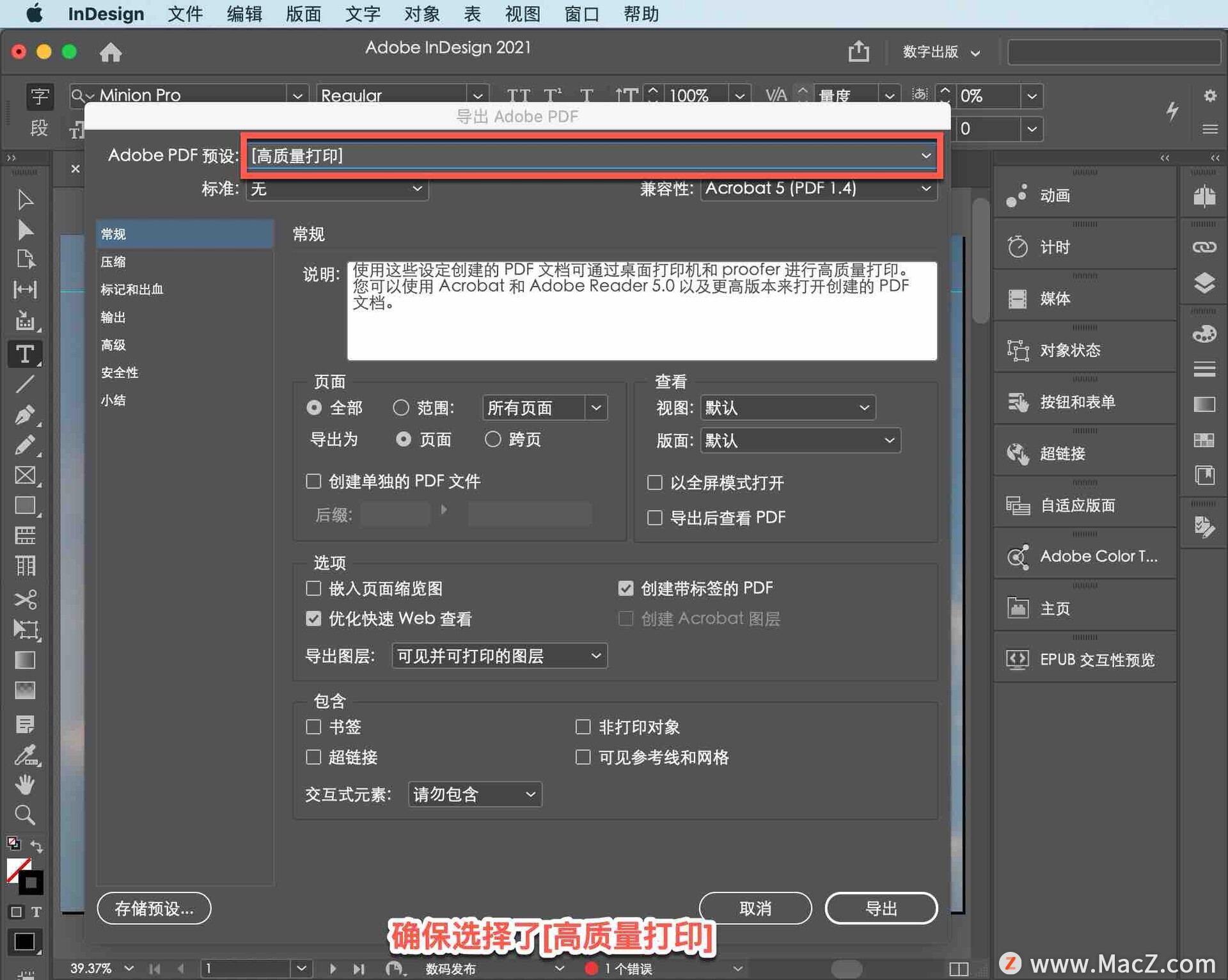Select the Type tool
Screen dimensions: 1228x980
coord(25,354)
